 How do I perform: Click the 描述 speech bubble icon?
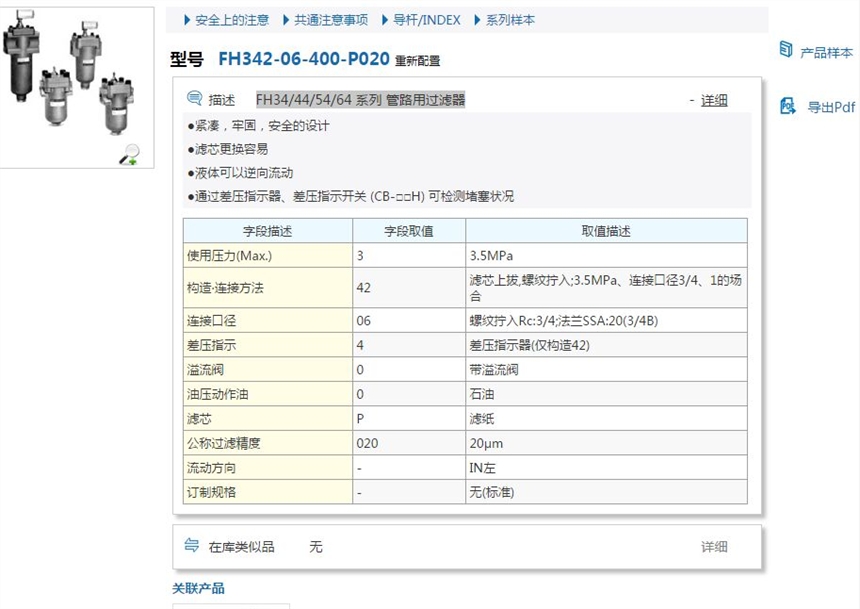click(194, 99)
